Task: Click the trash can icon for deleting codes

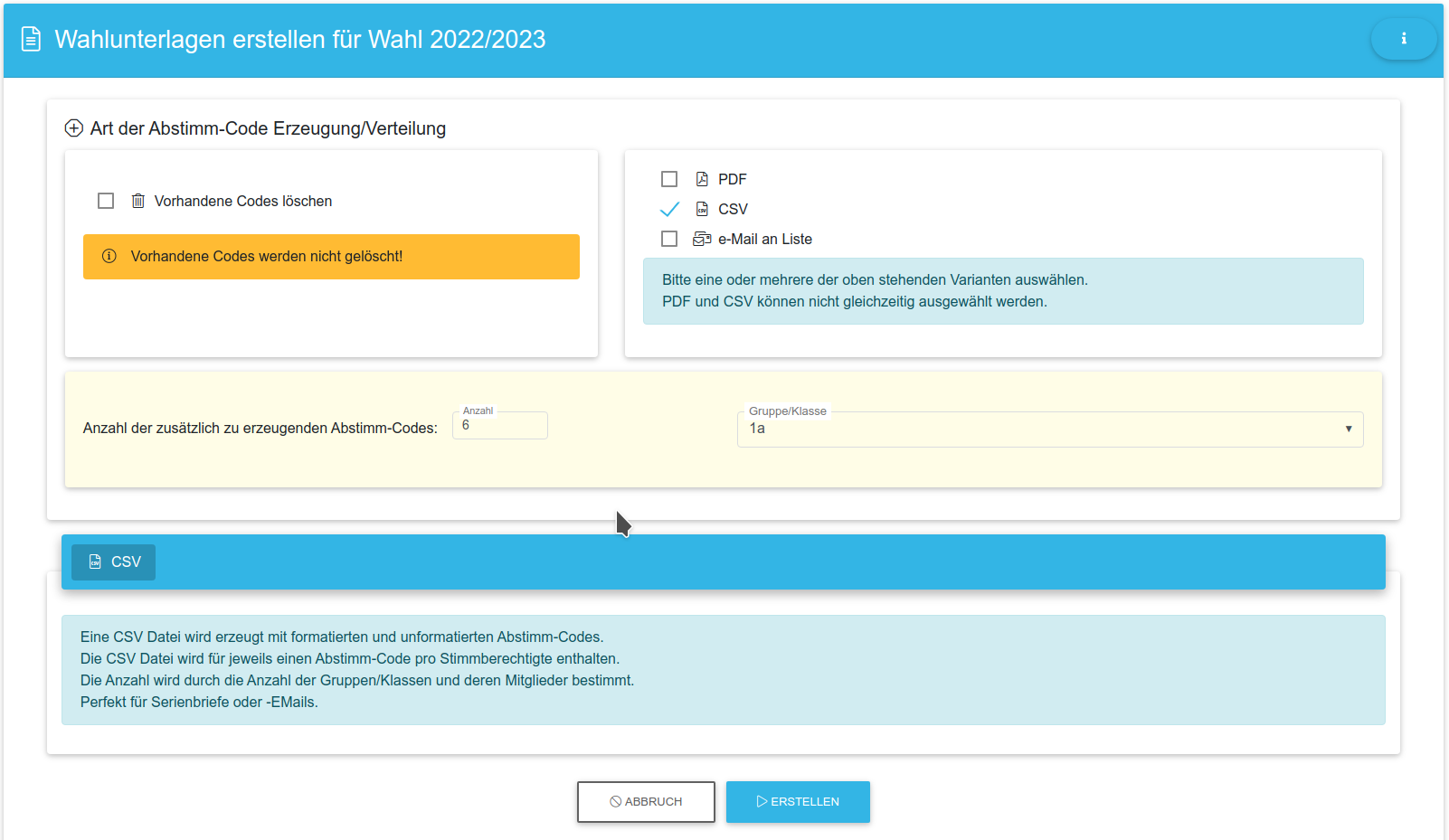Action: (x=137, y=201)
